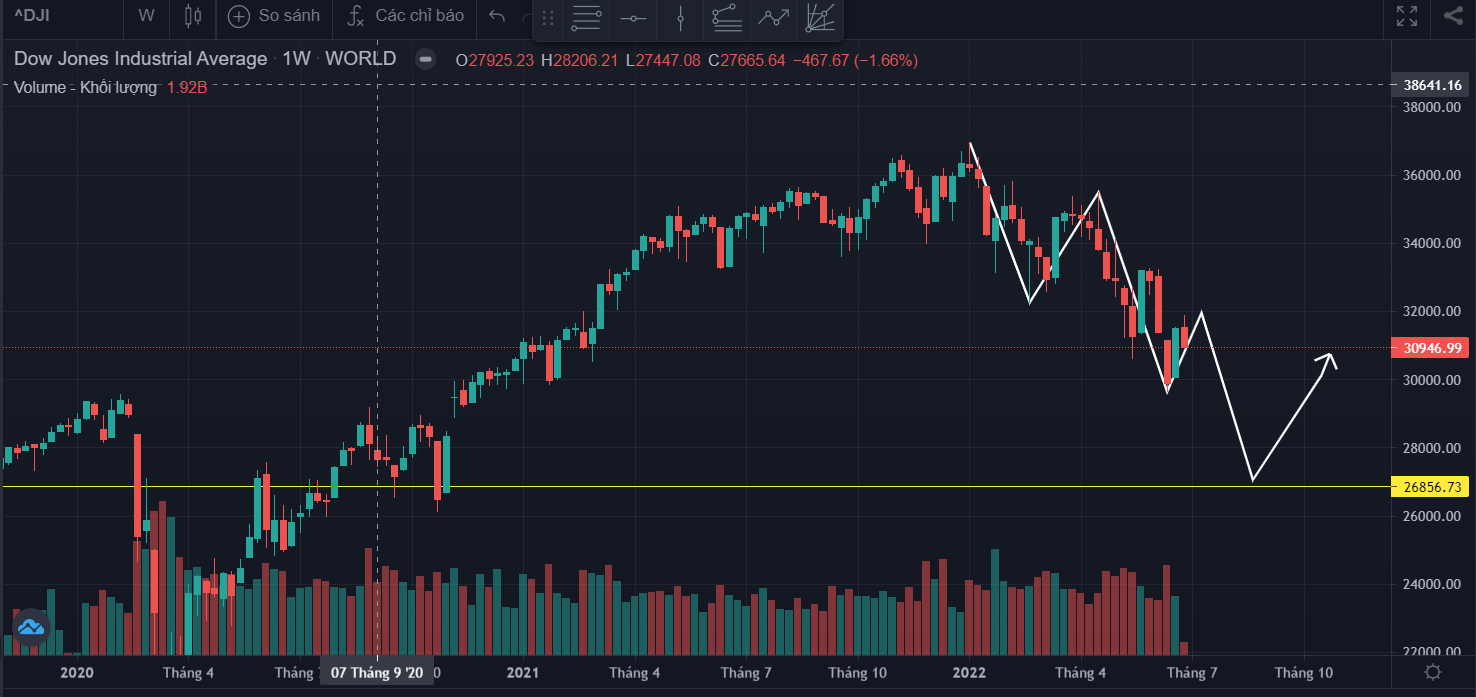
Task: Click the undo arrow in toolbar
Action: 497,16
